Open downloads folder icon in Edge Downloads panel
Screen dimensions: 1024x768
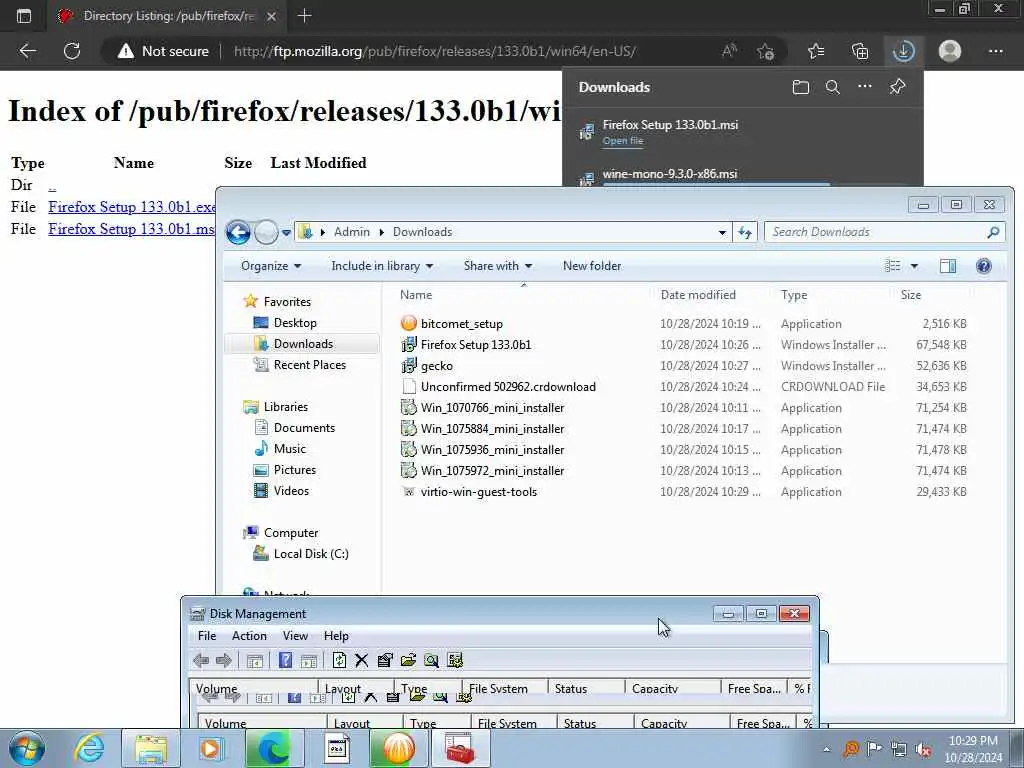click(x=801, y=87)
